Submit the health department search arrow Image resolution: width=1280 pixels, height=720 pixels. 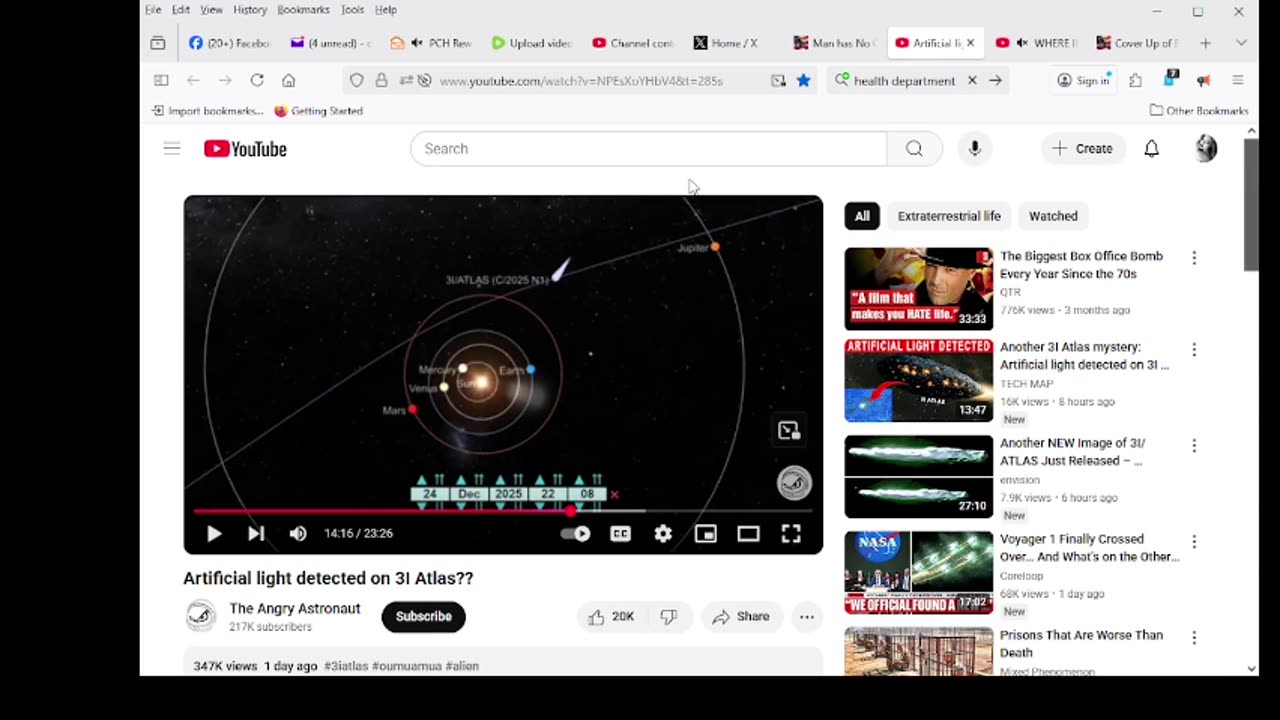coord(995,80)
